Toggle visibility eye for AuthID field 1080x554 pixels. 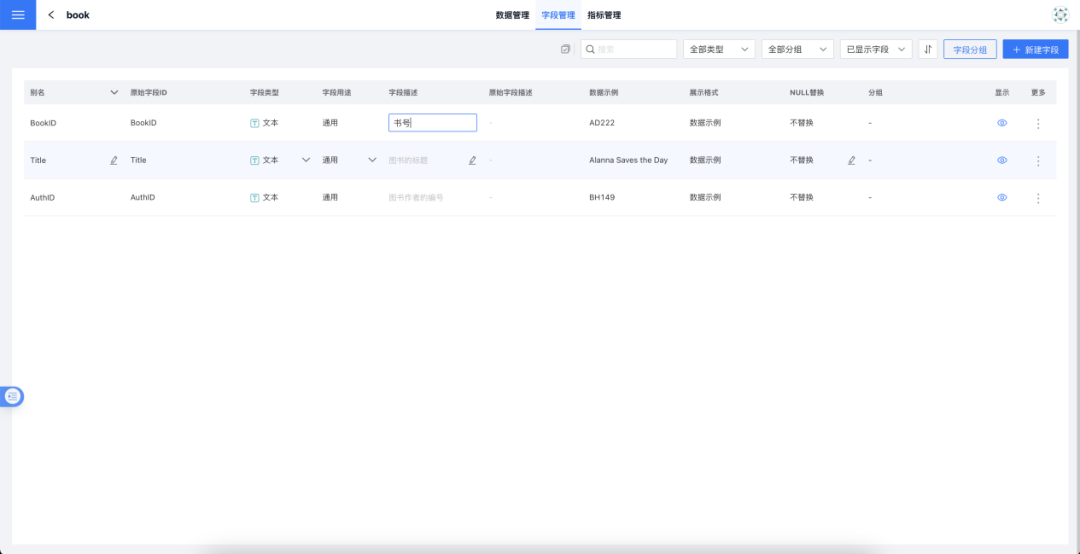1002,197
